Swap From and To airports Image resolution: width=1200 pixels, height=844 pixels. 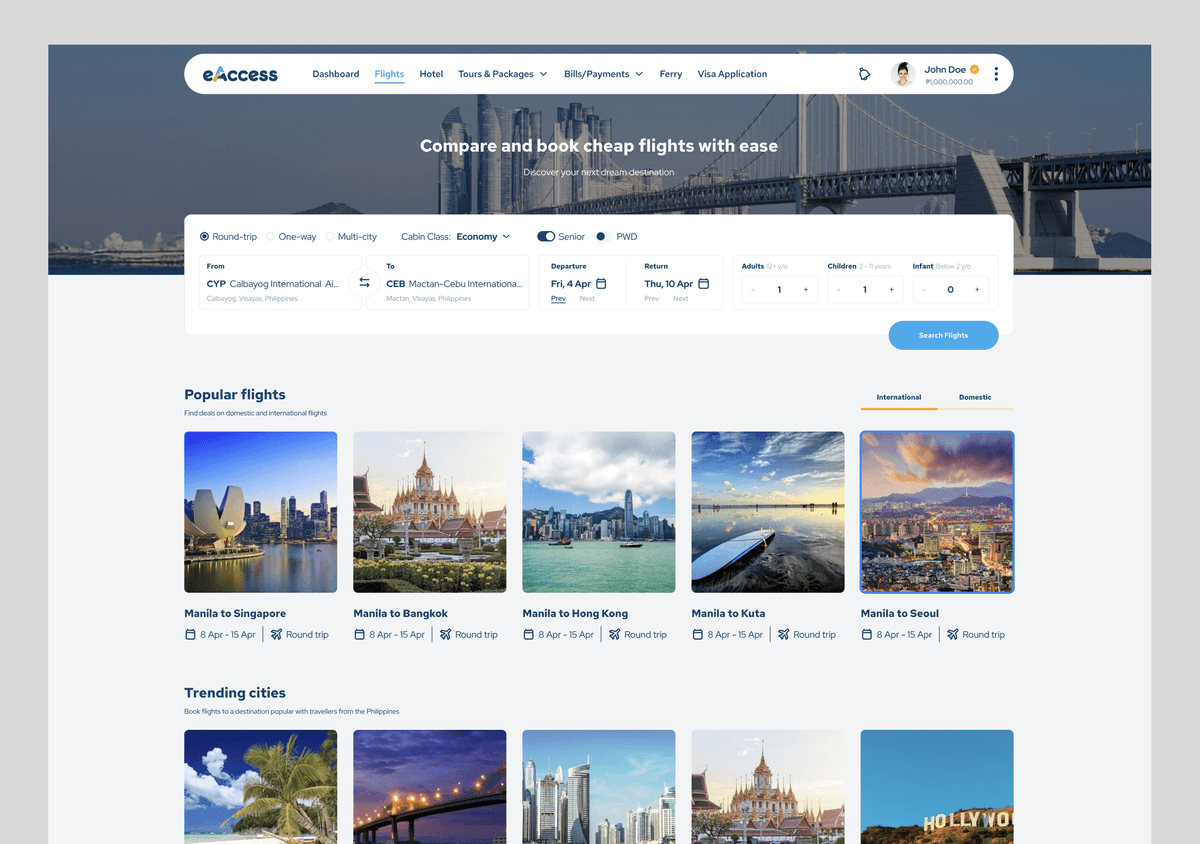pos(364,283)
